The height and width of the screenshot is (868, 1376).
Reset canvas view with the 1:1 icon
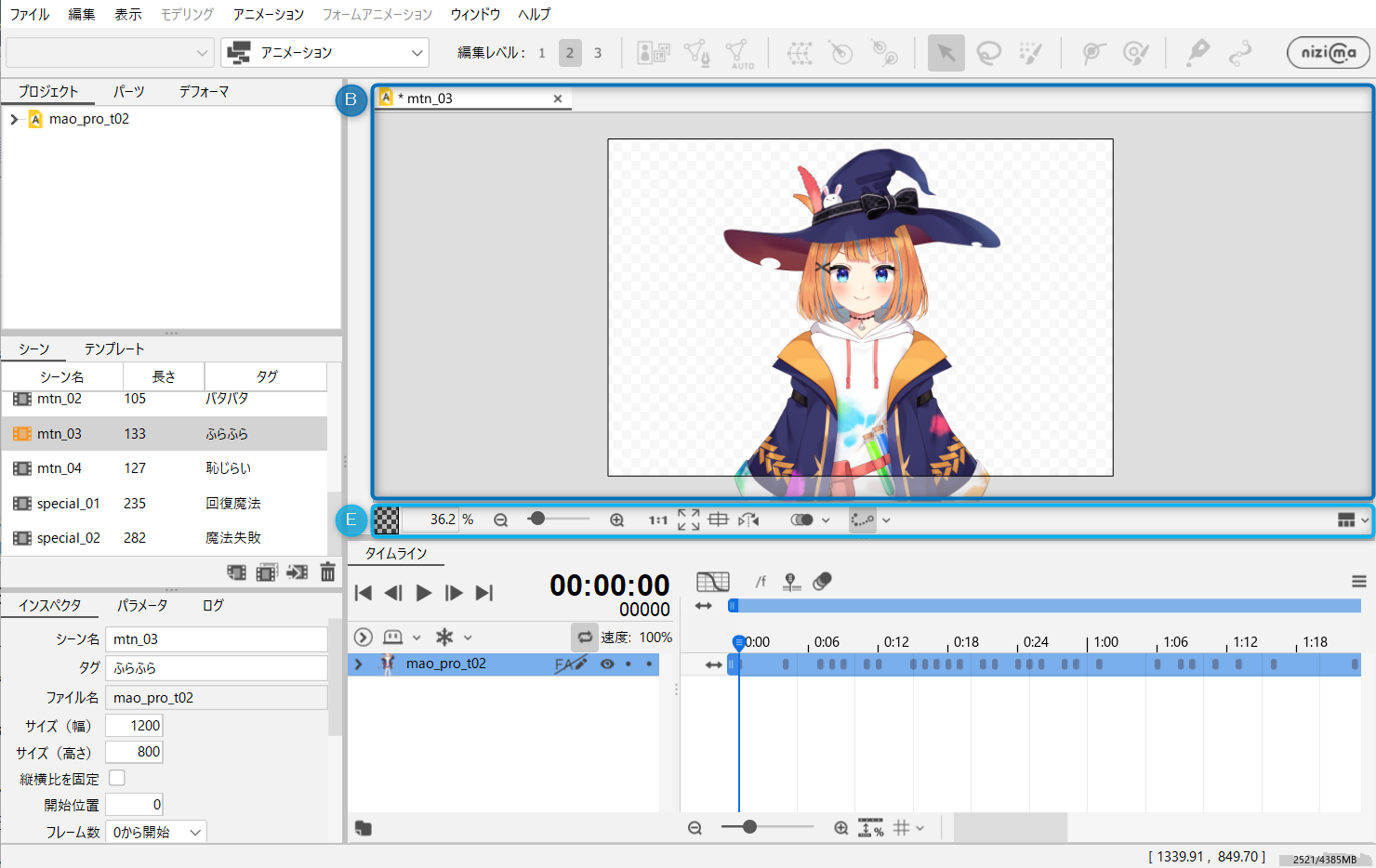pyautogui.click(x=658, y=520)
